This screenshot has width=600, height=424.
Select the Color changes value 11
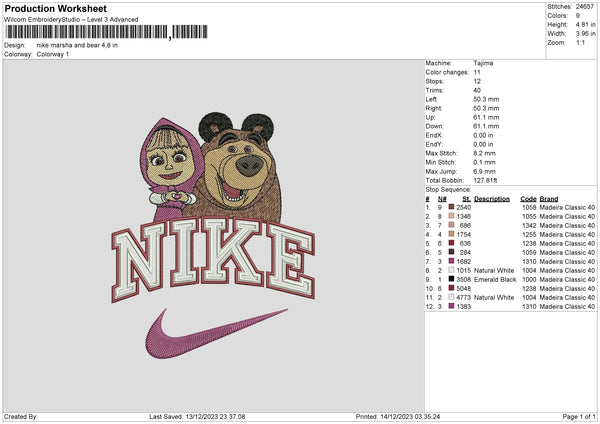coord(477,72)
